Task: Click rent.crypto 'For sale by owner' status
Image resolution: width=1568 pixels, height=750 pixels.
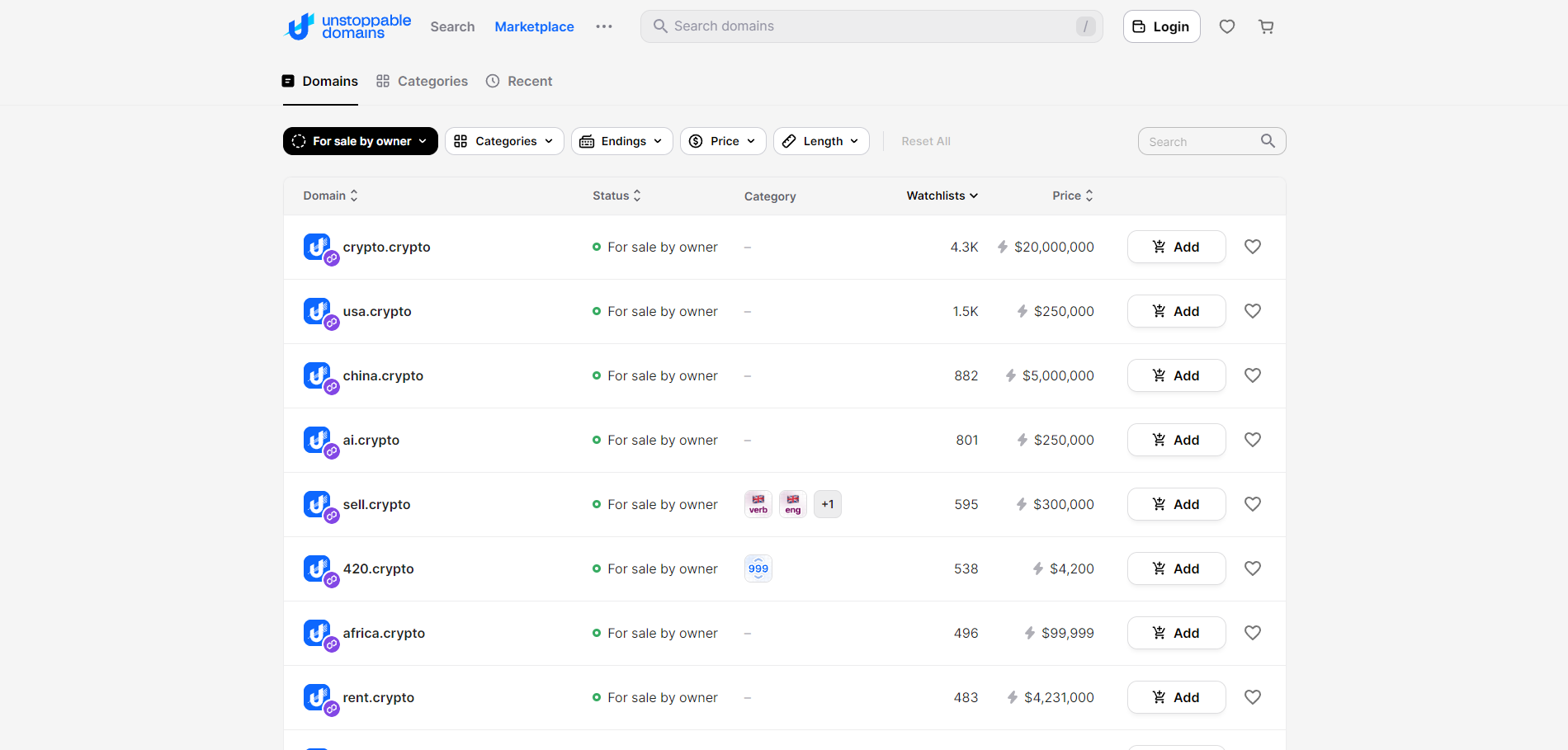Action: (655, 697)
